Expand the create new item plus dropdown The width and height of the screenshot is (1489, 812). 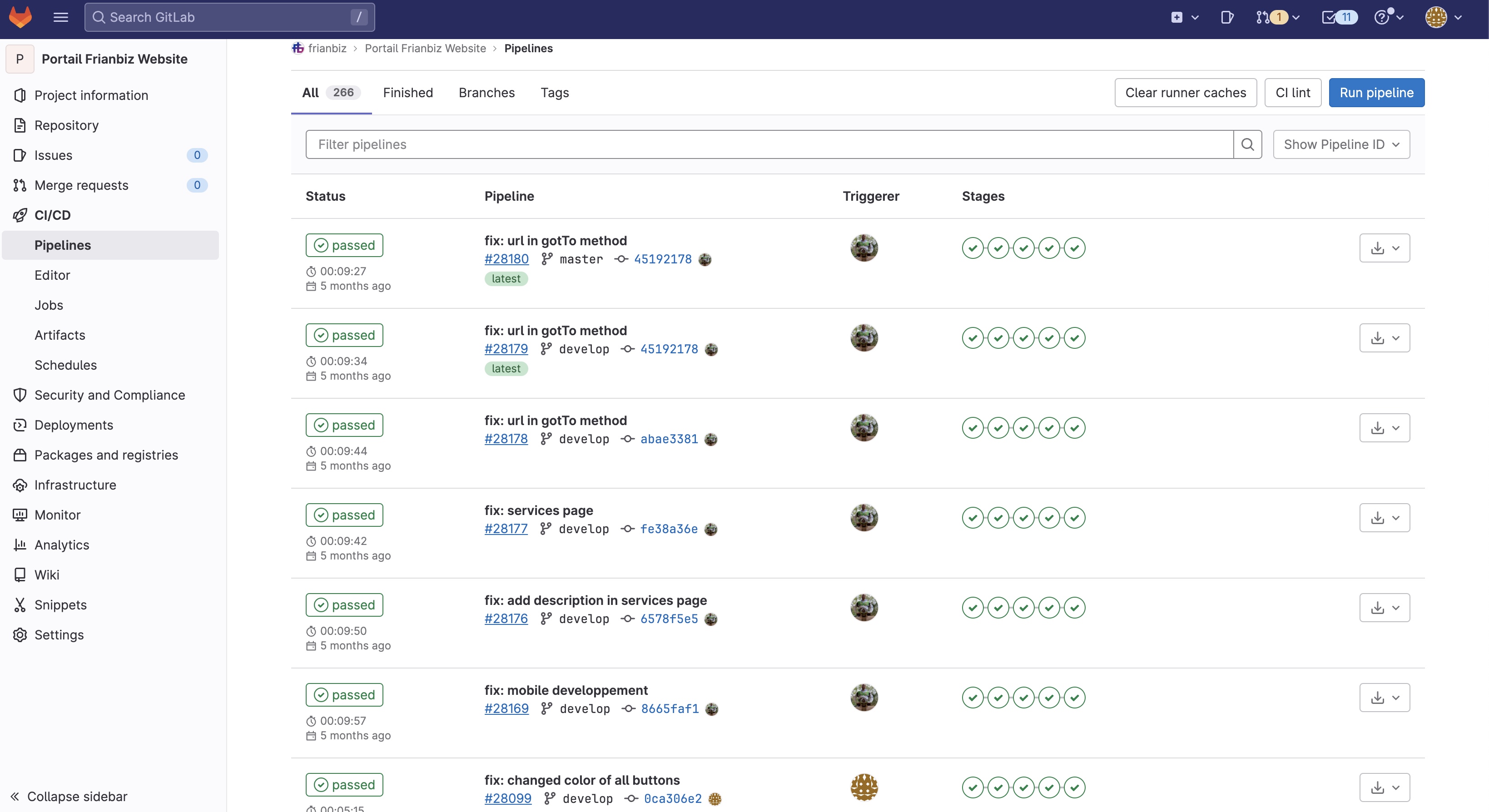[x=1183, y=17]
